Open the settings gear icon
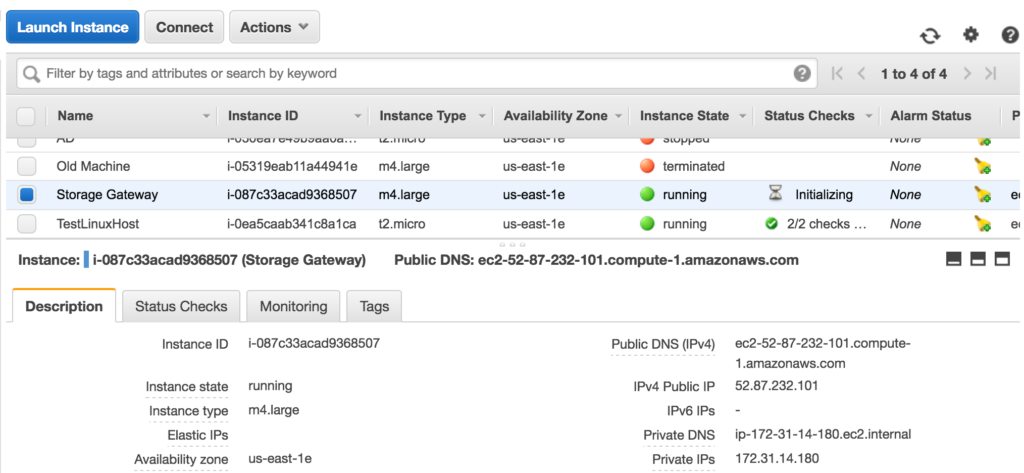Screen dimensions: 1024x473 pyautogui.click(x=970, y=35)
